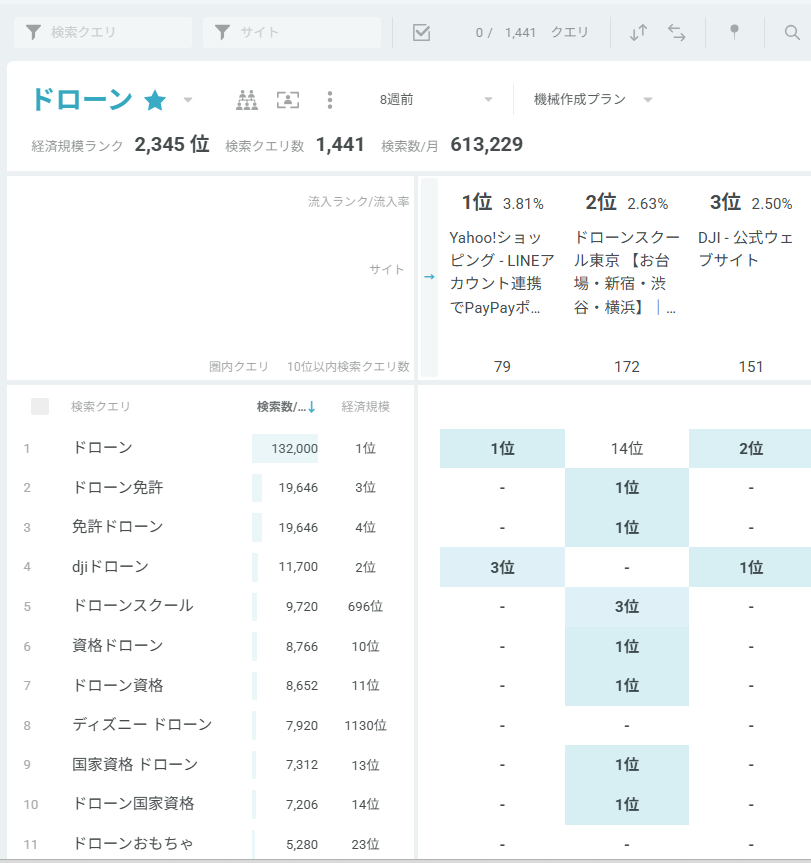Select the ドローンおもちゃ query row
This screenshot has height=863, width=811.
pyautogui.click(x=133, y=844)
